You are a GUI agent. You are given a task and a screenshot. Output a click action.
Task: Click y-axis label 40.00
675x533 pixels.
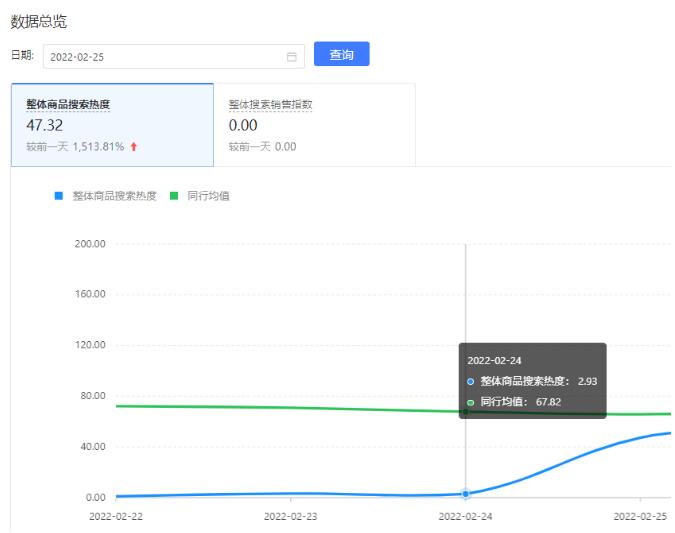[93, 446]
